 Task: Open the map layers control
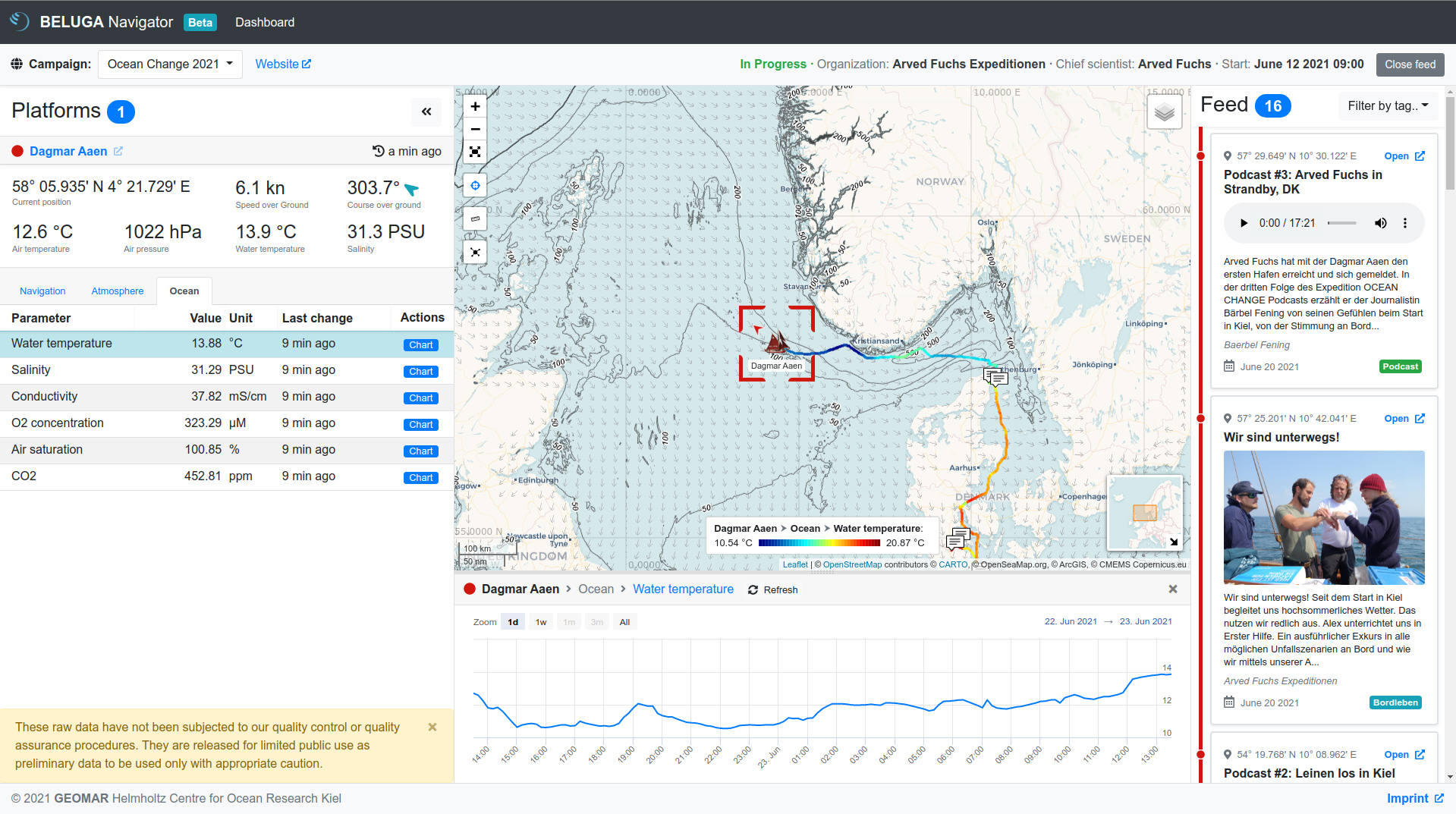point(1164,113)
